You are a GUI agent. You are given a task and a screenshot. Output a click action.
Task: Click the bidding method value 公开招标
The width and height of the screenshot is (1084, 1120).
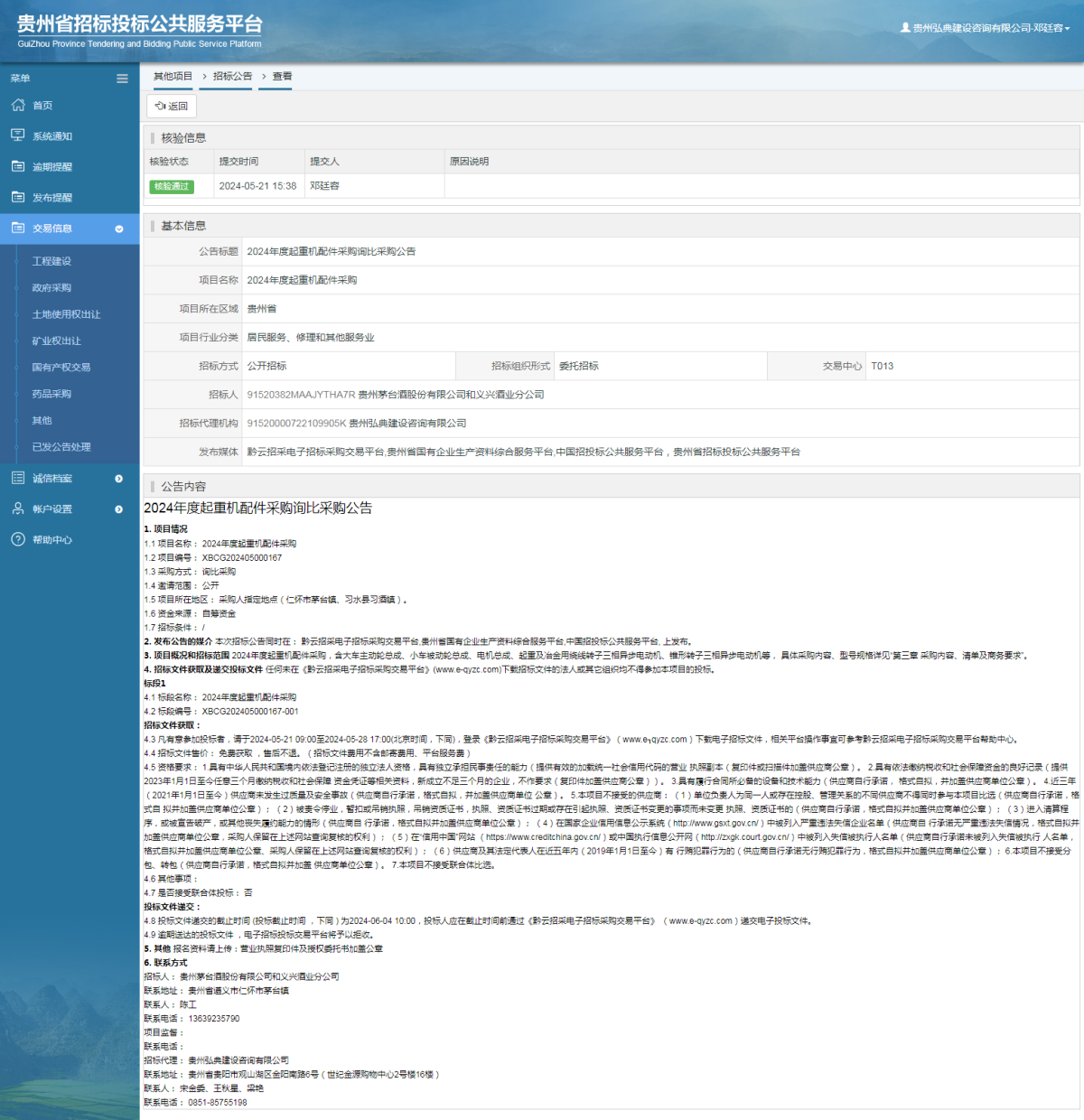pos(266,367)
